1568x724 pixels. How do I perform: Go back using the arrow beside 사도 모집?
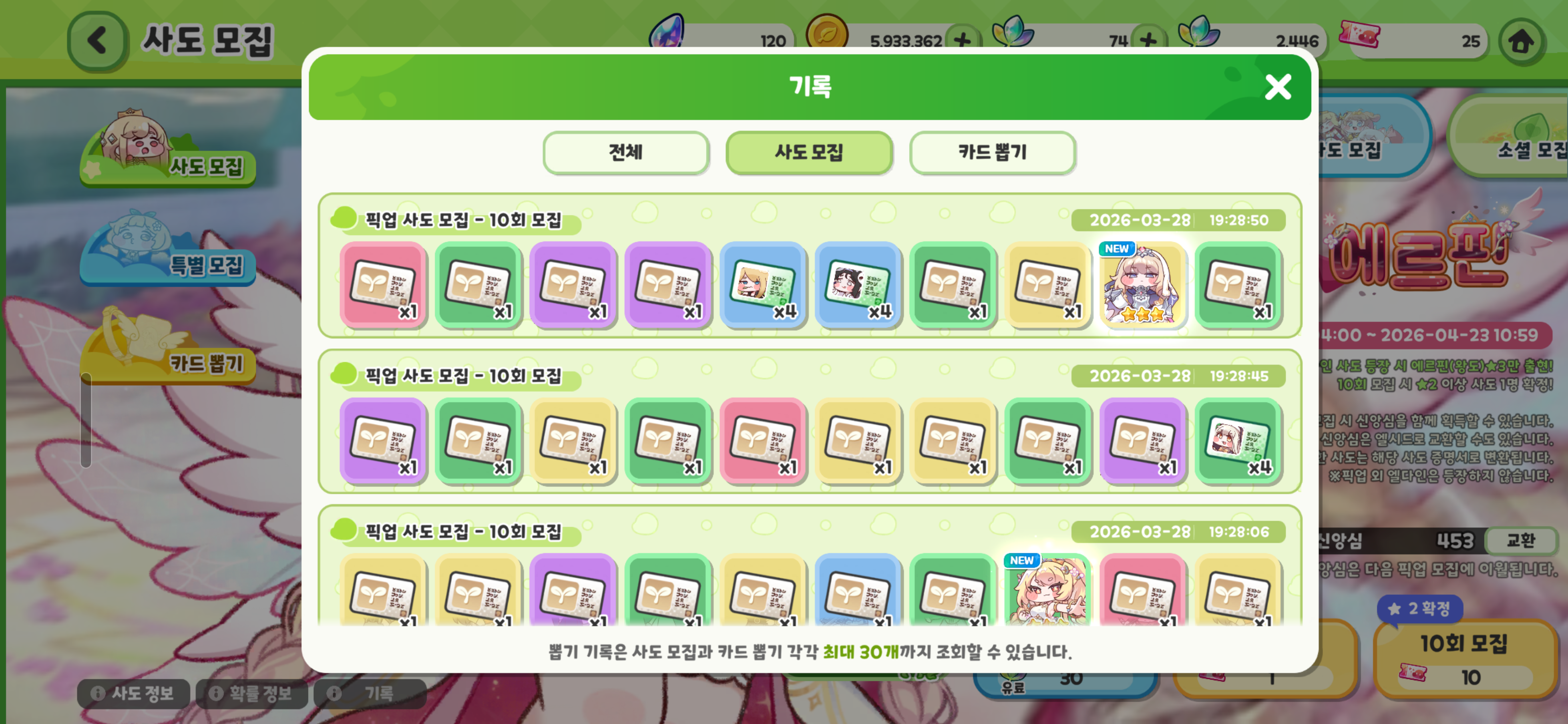[97, 41]
